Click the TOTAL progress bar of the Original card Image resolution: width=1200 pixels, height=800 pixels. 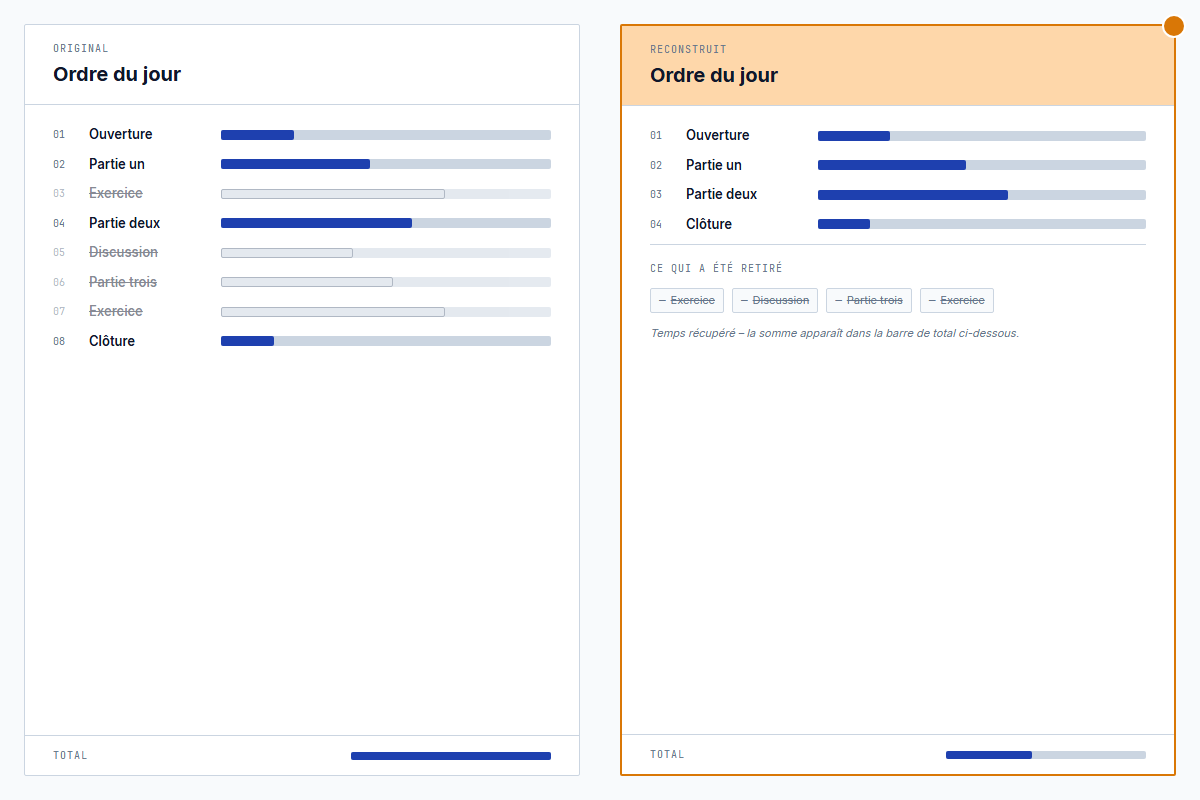click(x=450, y=756)
